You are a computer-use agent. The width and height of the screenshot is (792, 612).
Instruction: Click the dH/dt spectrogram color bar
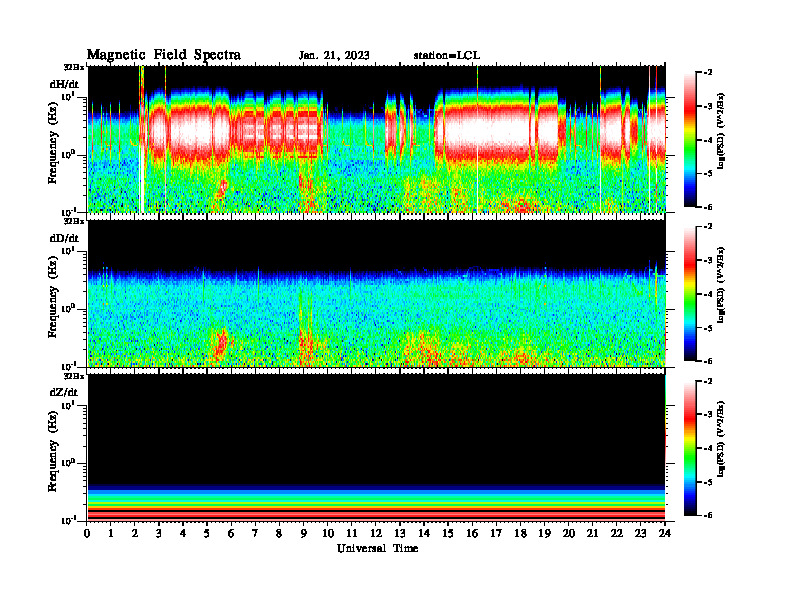(x=690, y=139)
